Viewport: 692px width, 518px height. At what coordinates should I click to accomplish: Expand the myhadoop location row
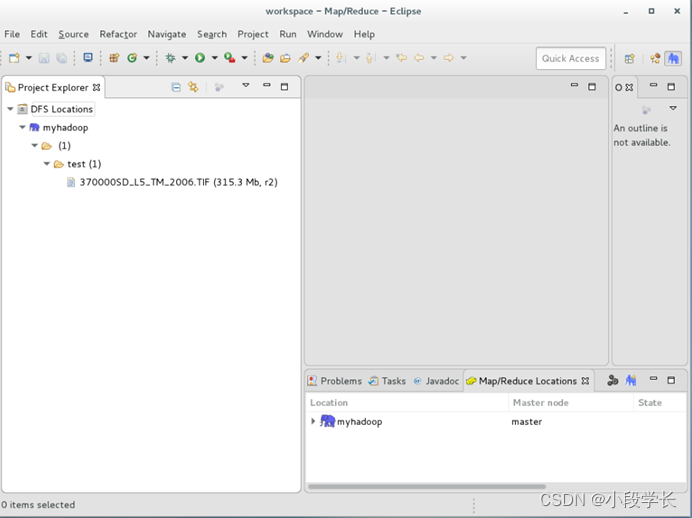[313, 421]
